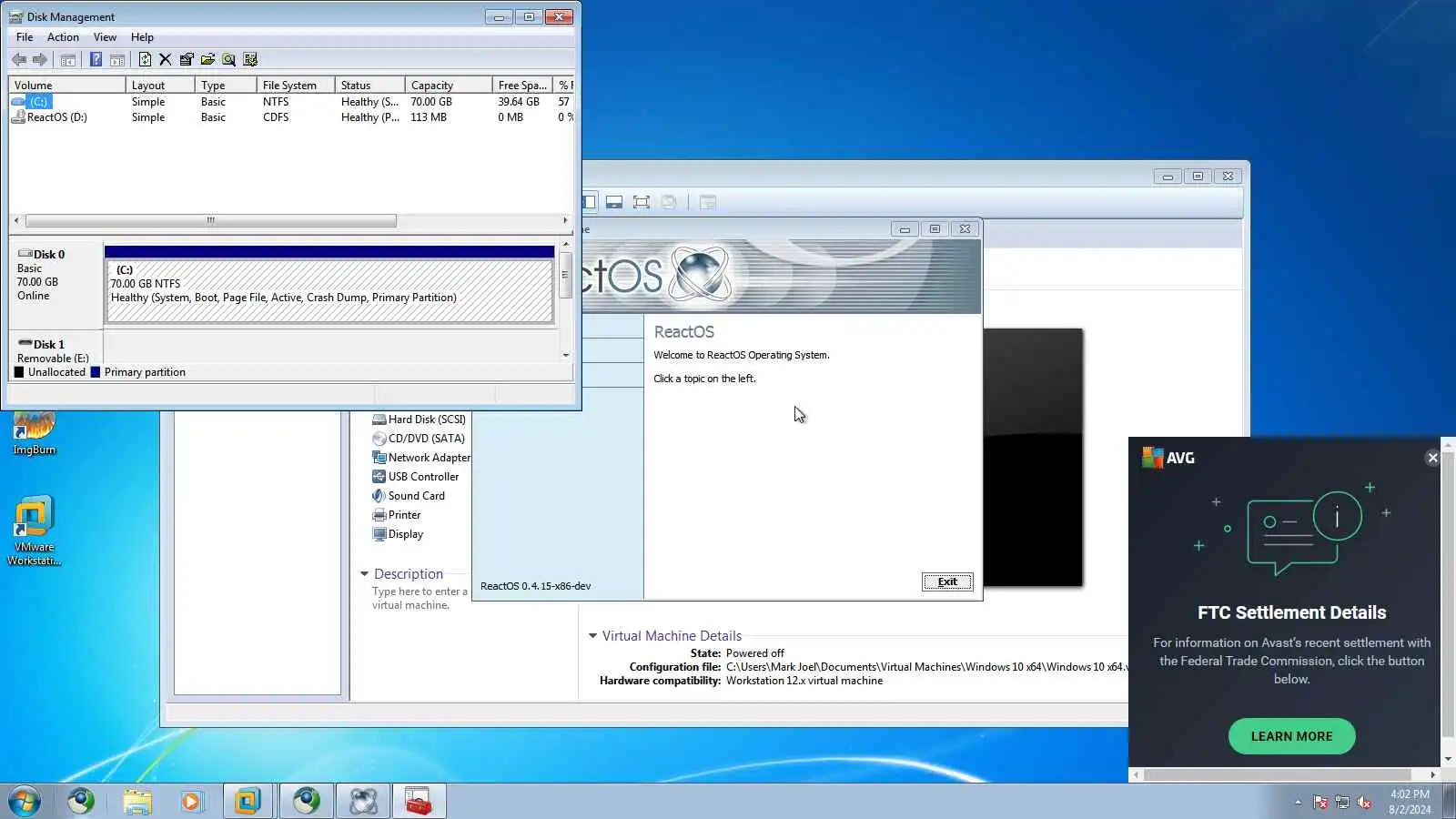Open Properties icon in Disk Management toolbar
1456x819 pixels.
tap(187, 60)
